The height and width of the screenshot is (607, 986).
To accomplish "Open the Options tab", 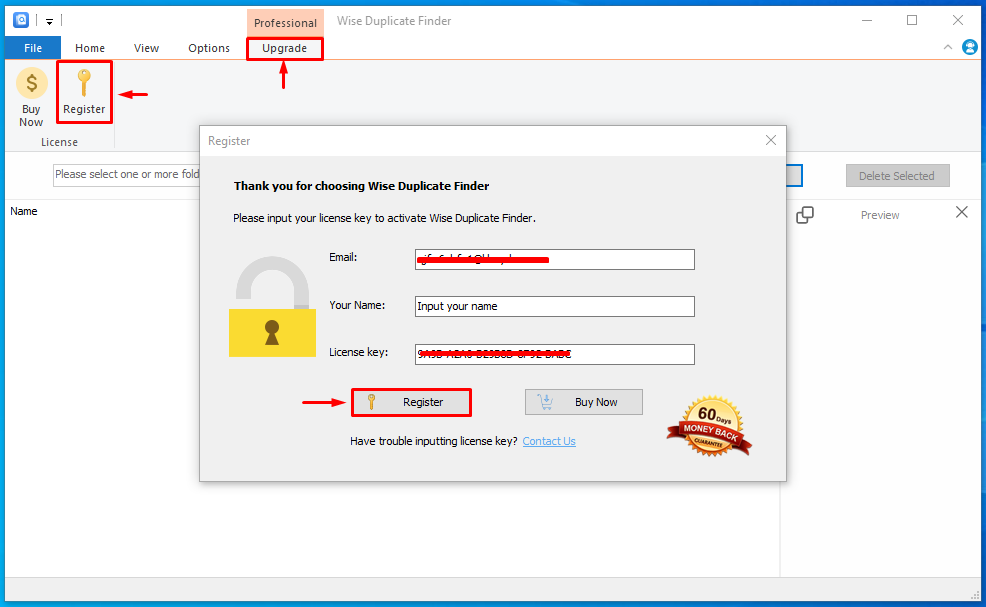I will coord(209,48).
